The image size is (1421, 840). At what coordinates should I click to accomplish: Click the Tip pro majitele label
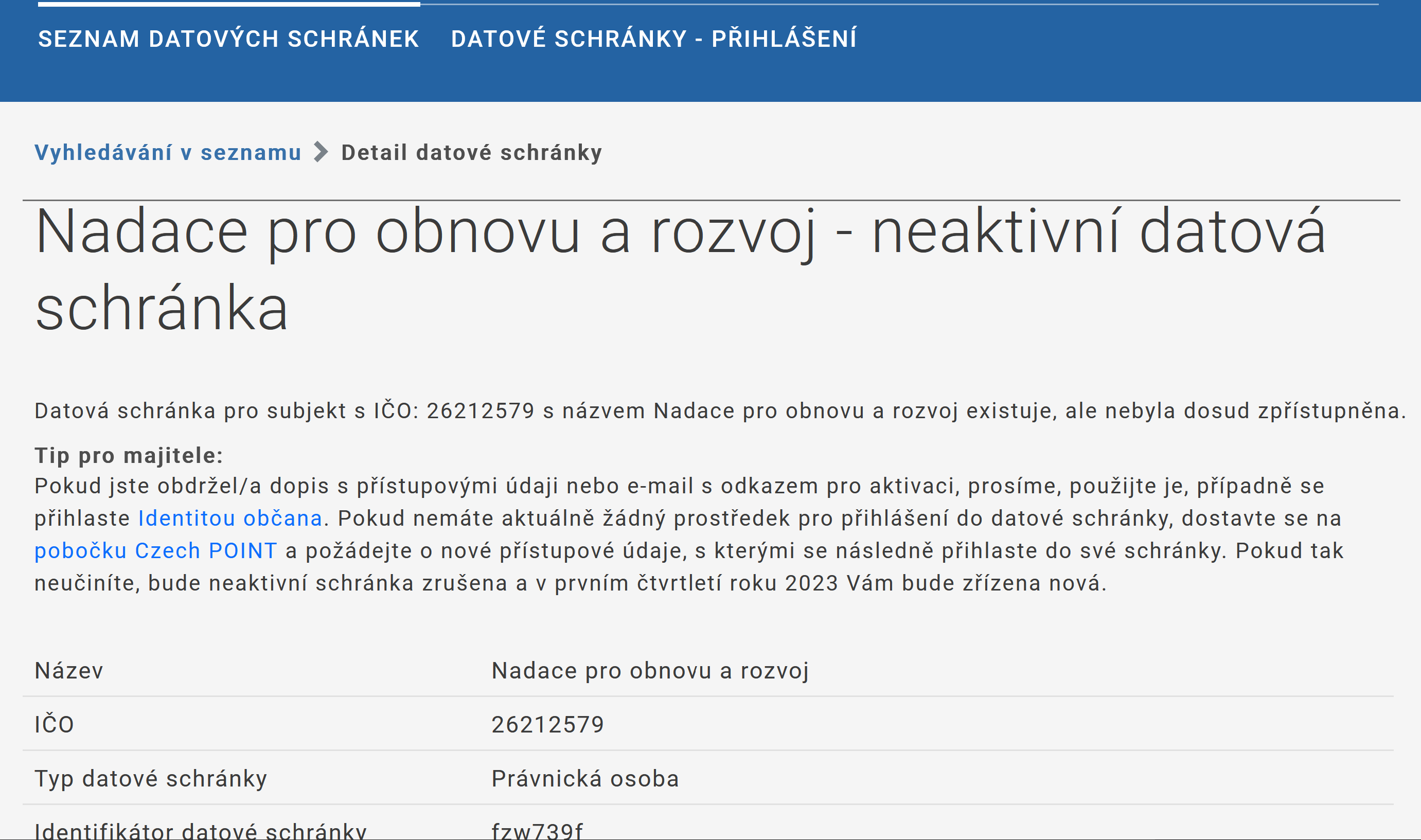pyautogui.click(x=129, y=455)
